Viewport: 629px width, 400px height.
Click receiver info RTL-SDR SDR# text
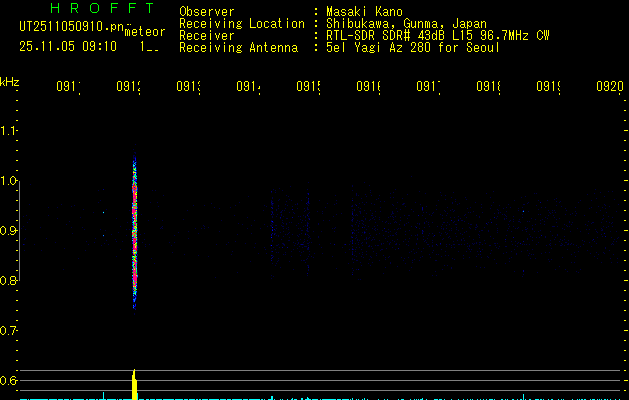coord(437,36)
